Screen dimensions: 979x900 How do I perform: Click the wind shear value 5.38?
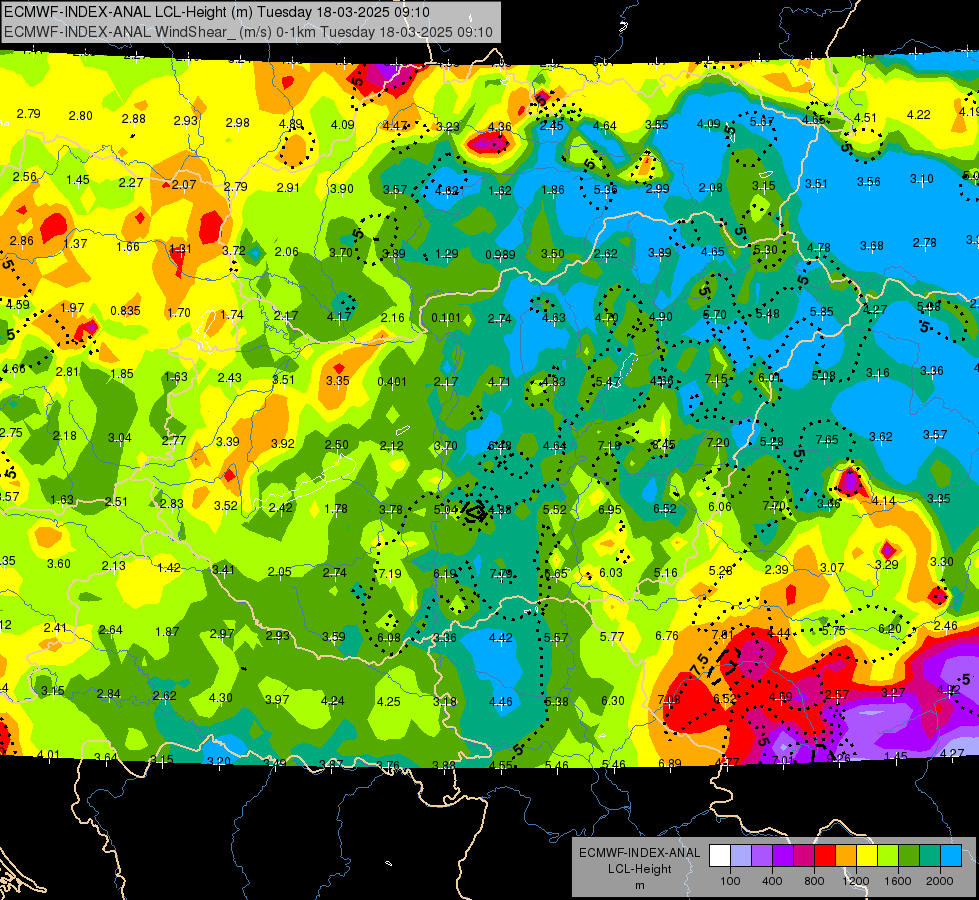(x=556, y=701)
